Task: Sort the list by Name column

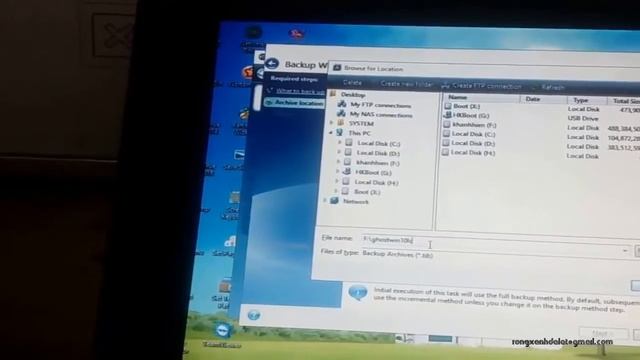Action: [x=480, y=98]
